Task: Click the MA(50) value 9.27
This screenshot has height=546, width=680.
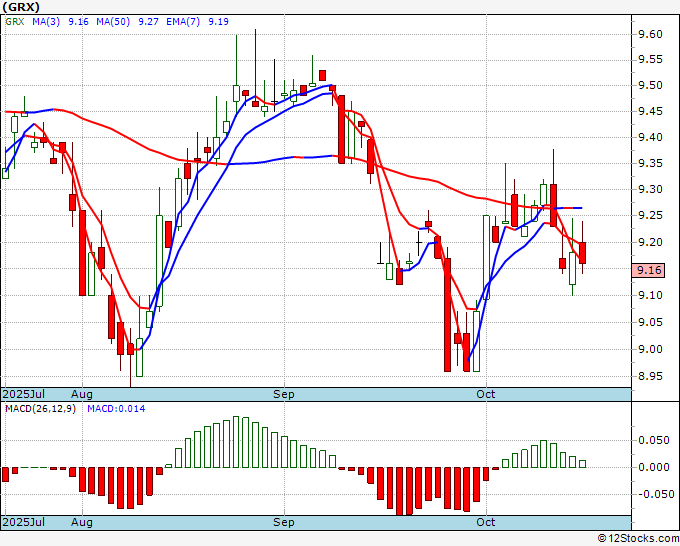Action: coord(148,22)
